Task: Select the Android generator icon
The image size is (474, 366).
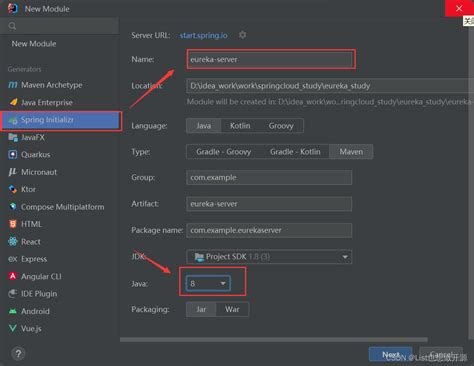Action: point(13,311)
